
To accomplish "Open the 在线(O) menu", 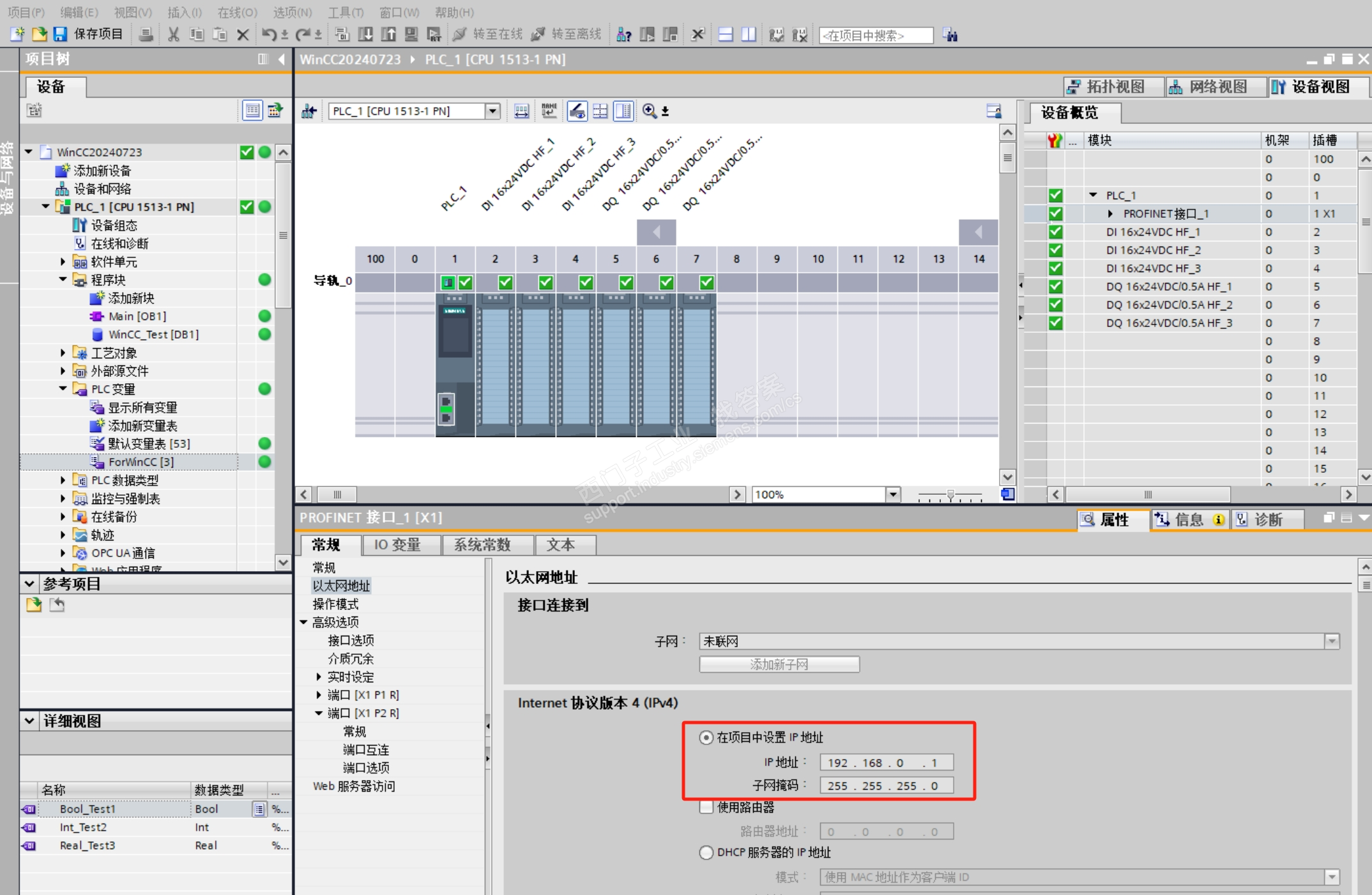I will pyautogui.click(x=237, y=12).
